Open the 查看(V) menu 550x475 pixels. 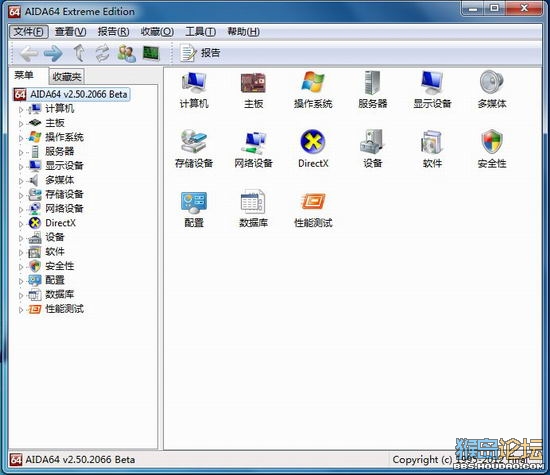(x=71, y=32)
